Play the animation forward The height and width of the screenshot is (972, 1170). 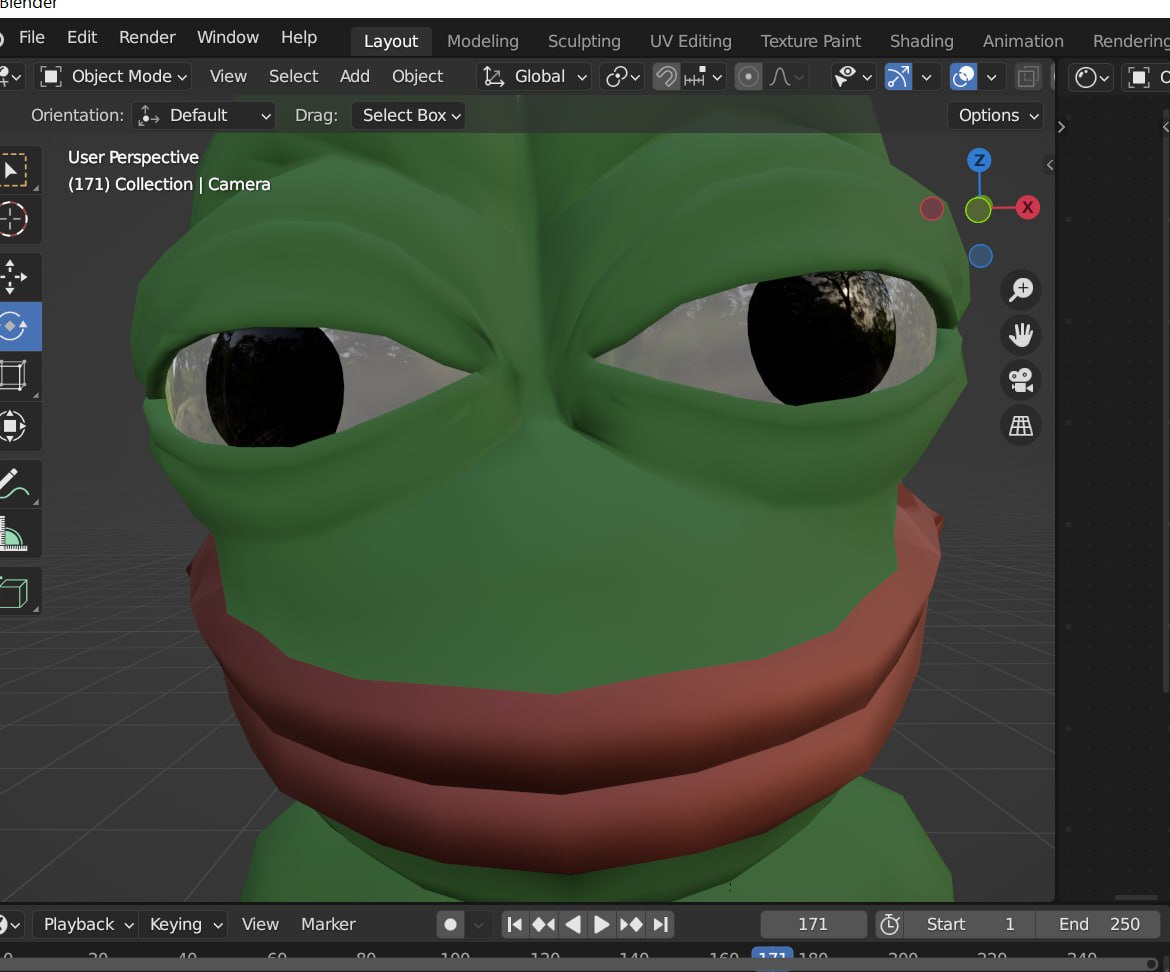click(601, 924)
